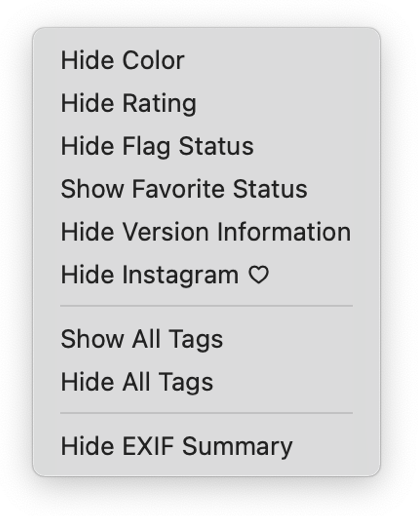
Task: Toggle rating visibility off
Action: pyautogui.click(x=206, y=103)
